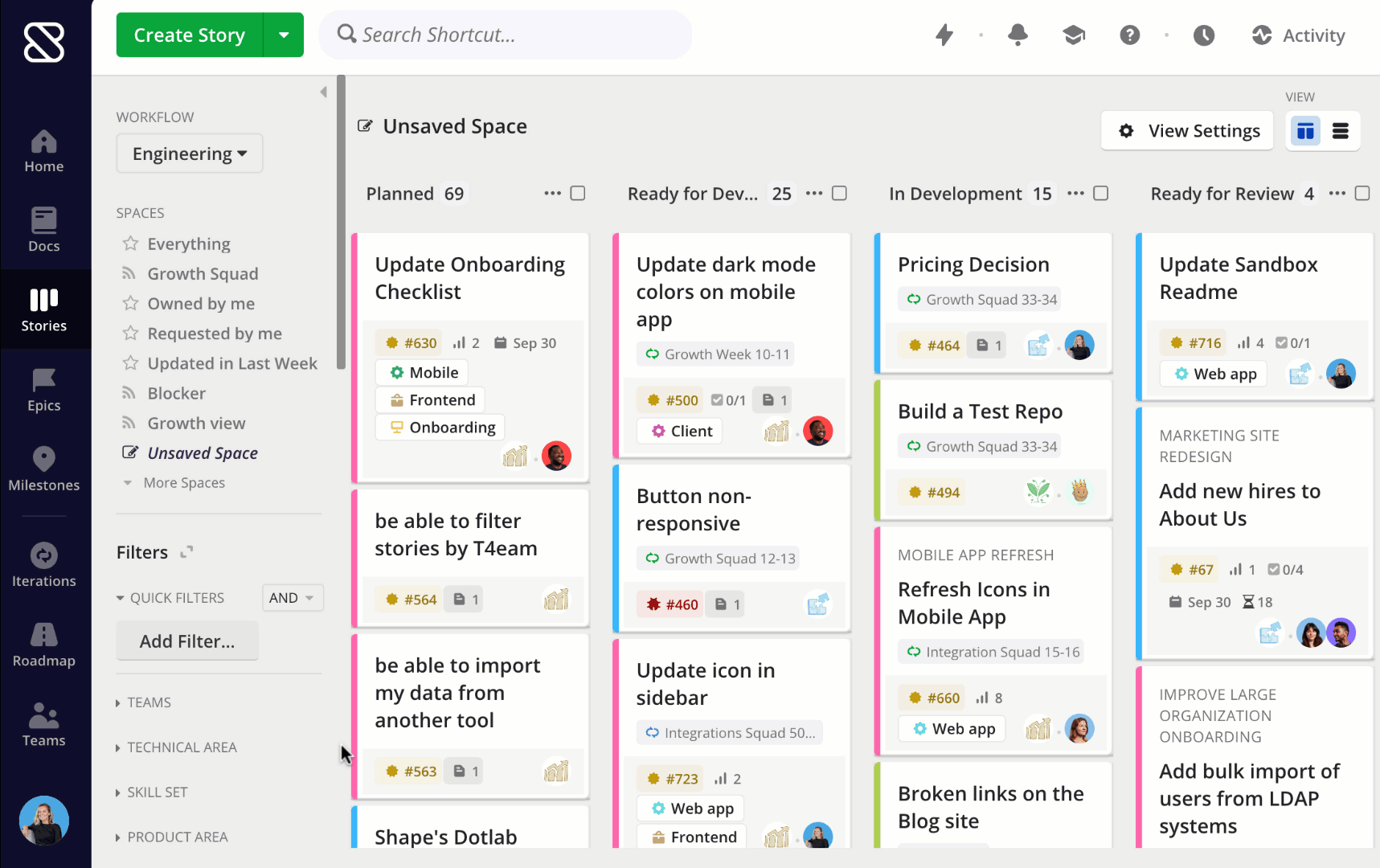Check the Planned column select-all checkbox

577,194
